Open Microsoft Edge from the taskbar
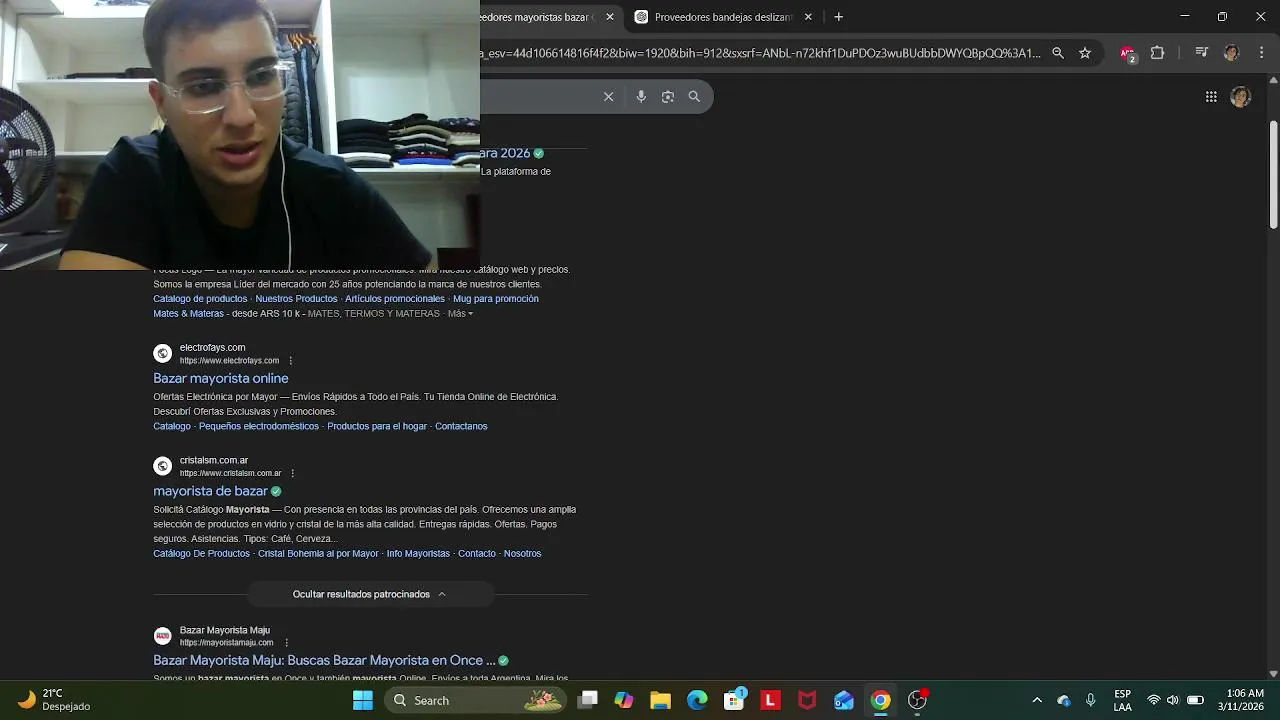The height and width of the screenshot is (720, 1280). tap(697, 700)
